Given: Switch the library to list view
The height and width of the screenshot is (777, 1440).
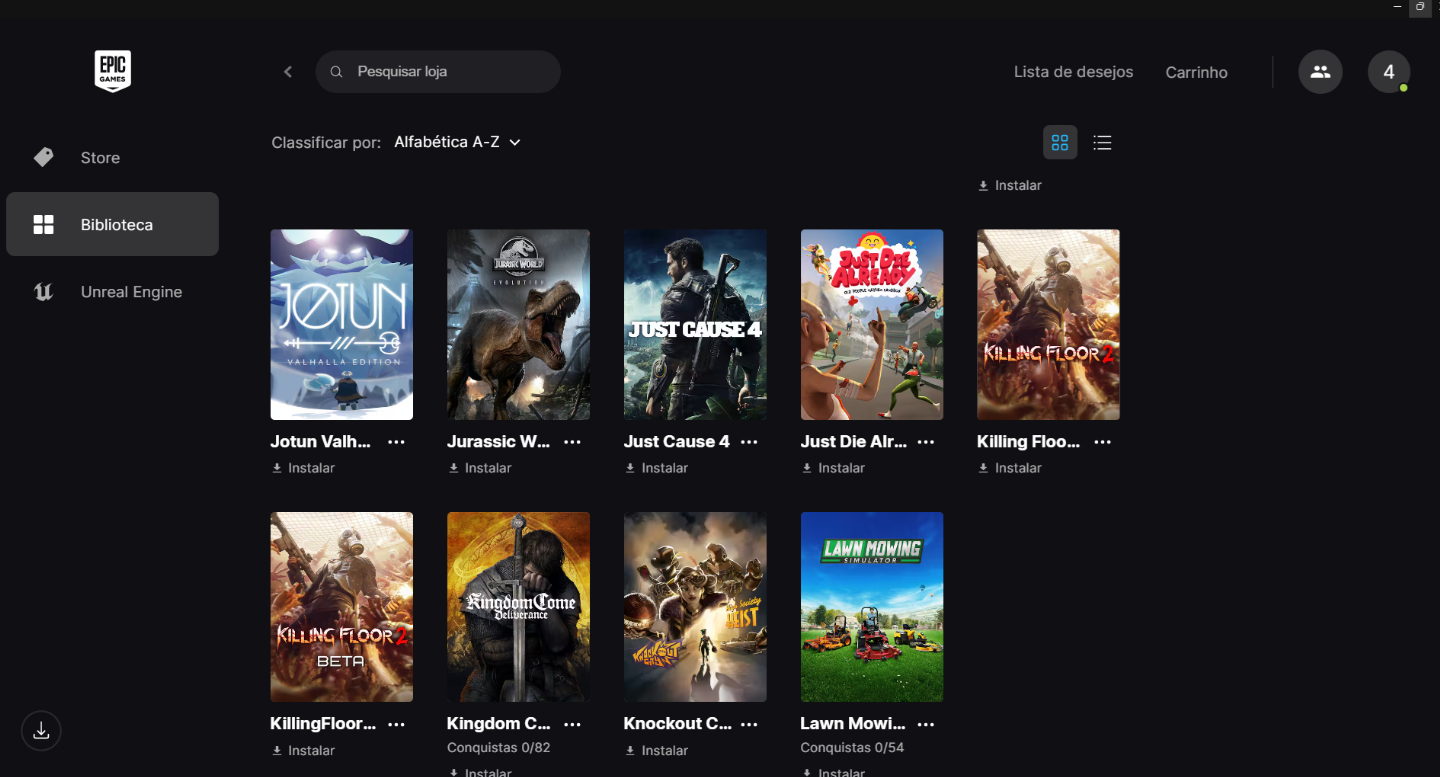Looking at the screenshot, I should click(x=1102, y=142).
